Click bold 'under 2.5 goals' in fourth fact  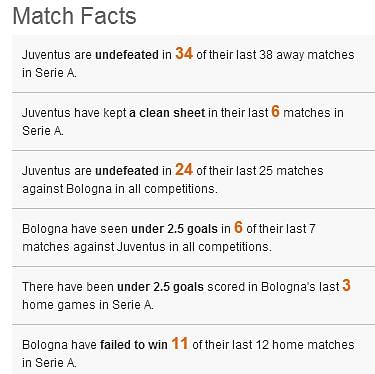(174, 229)
